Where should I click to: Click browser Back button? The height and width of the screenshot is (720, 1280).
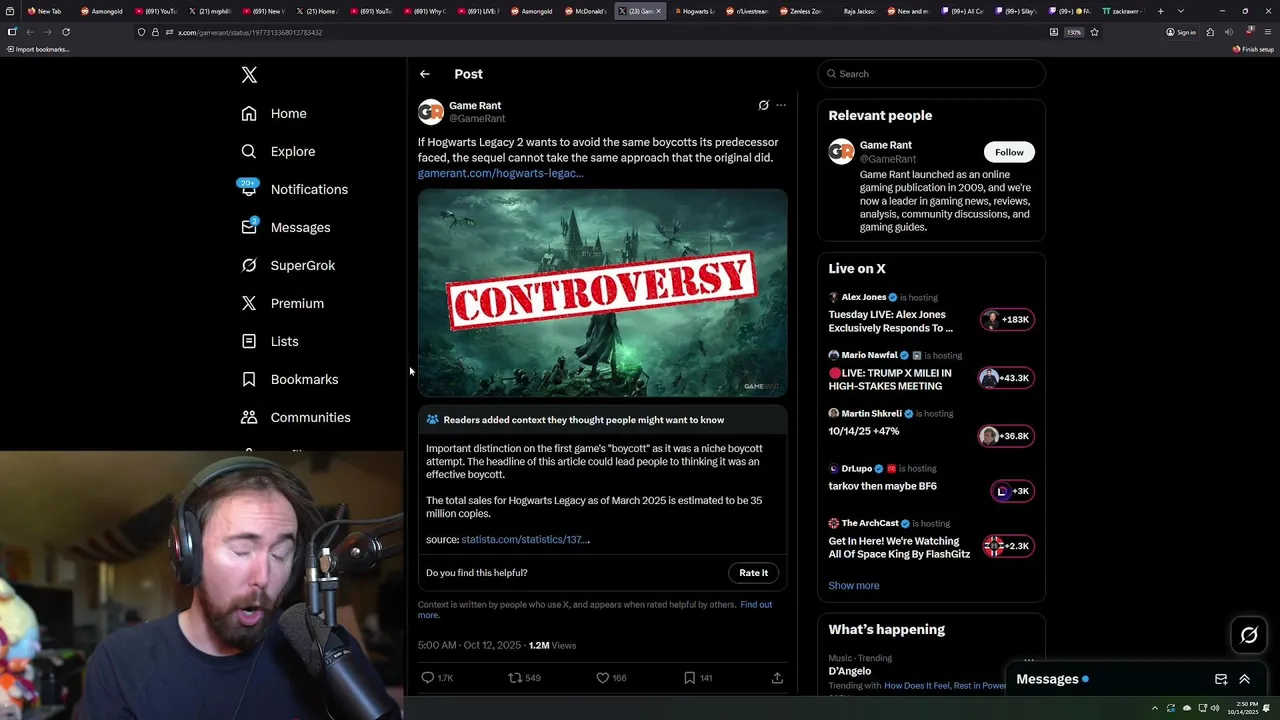click(29, 32)
